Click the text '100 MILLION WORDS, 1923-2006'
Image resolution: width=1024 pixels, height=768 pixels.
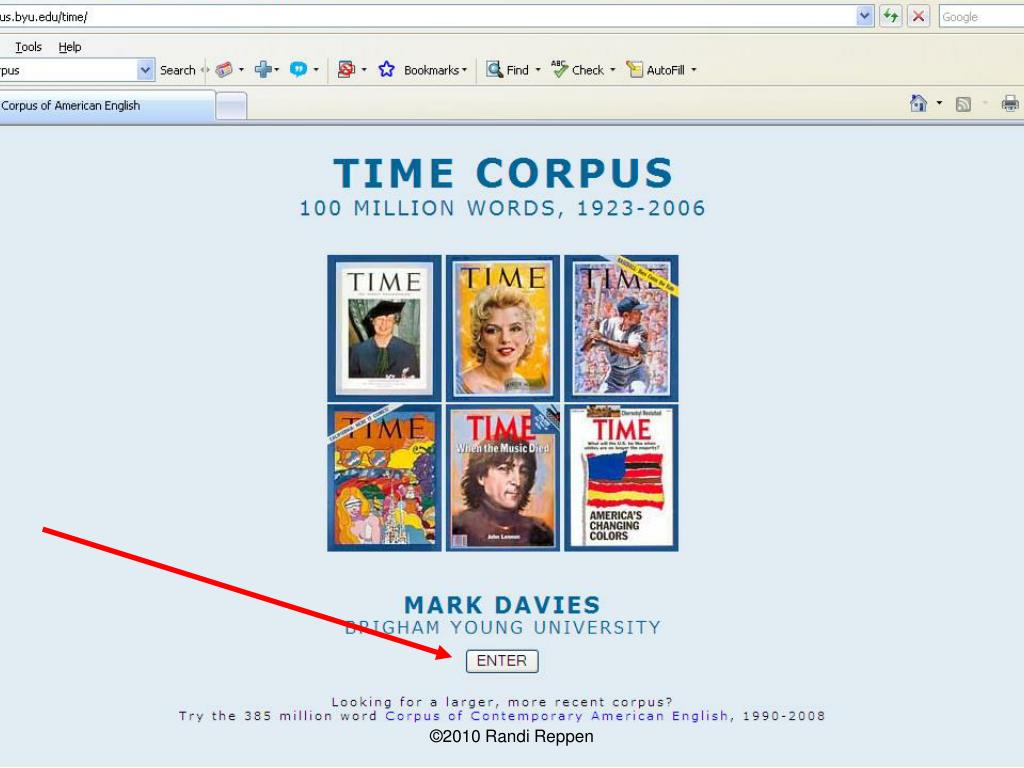coord(502,208)
